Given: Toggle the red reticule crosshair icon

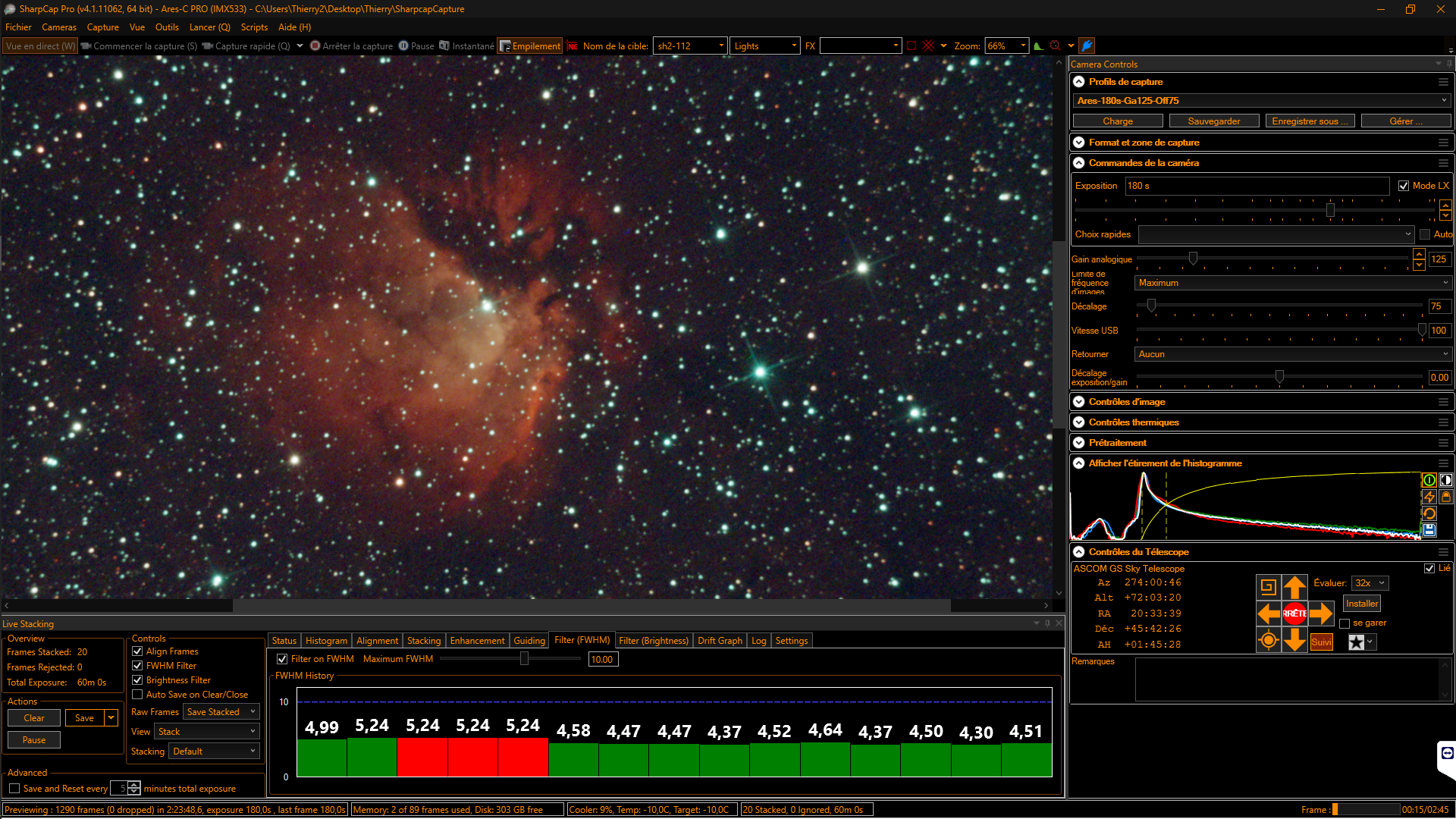Looking at the screenshot, I should (x=928, y=45).
